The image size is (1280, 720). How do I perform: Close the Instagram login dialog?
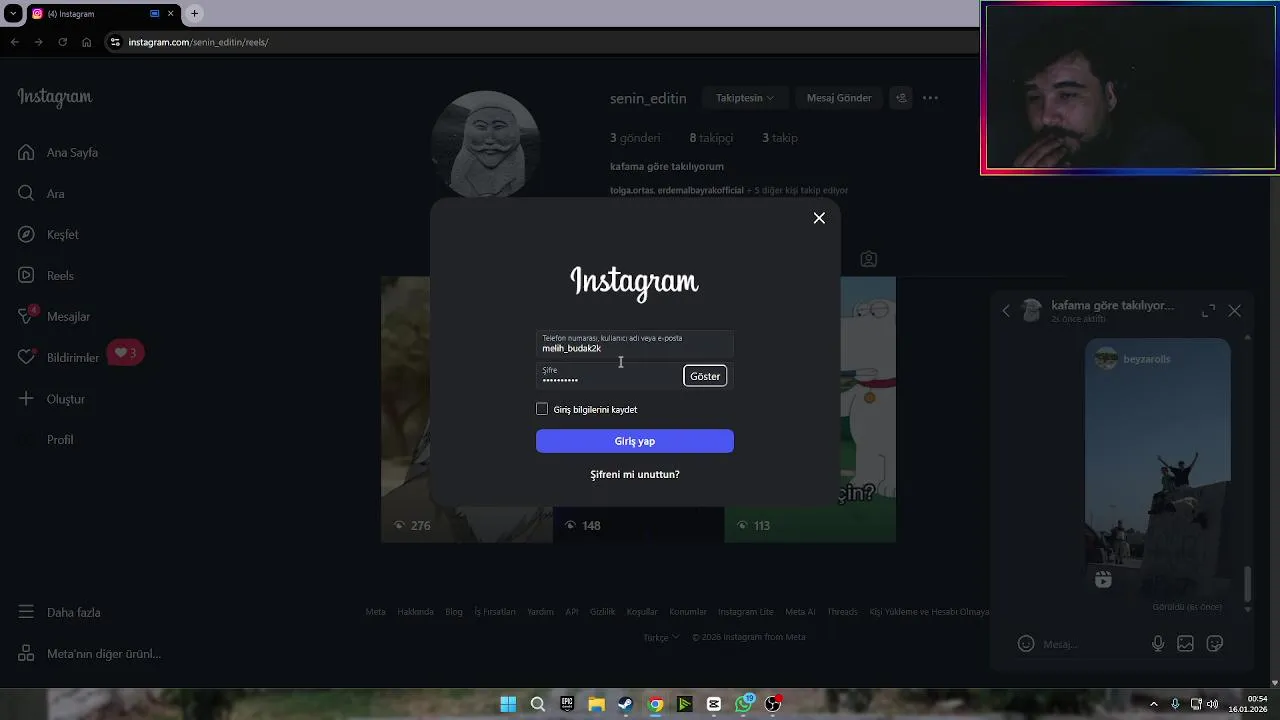coord(819,218)
